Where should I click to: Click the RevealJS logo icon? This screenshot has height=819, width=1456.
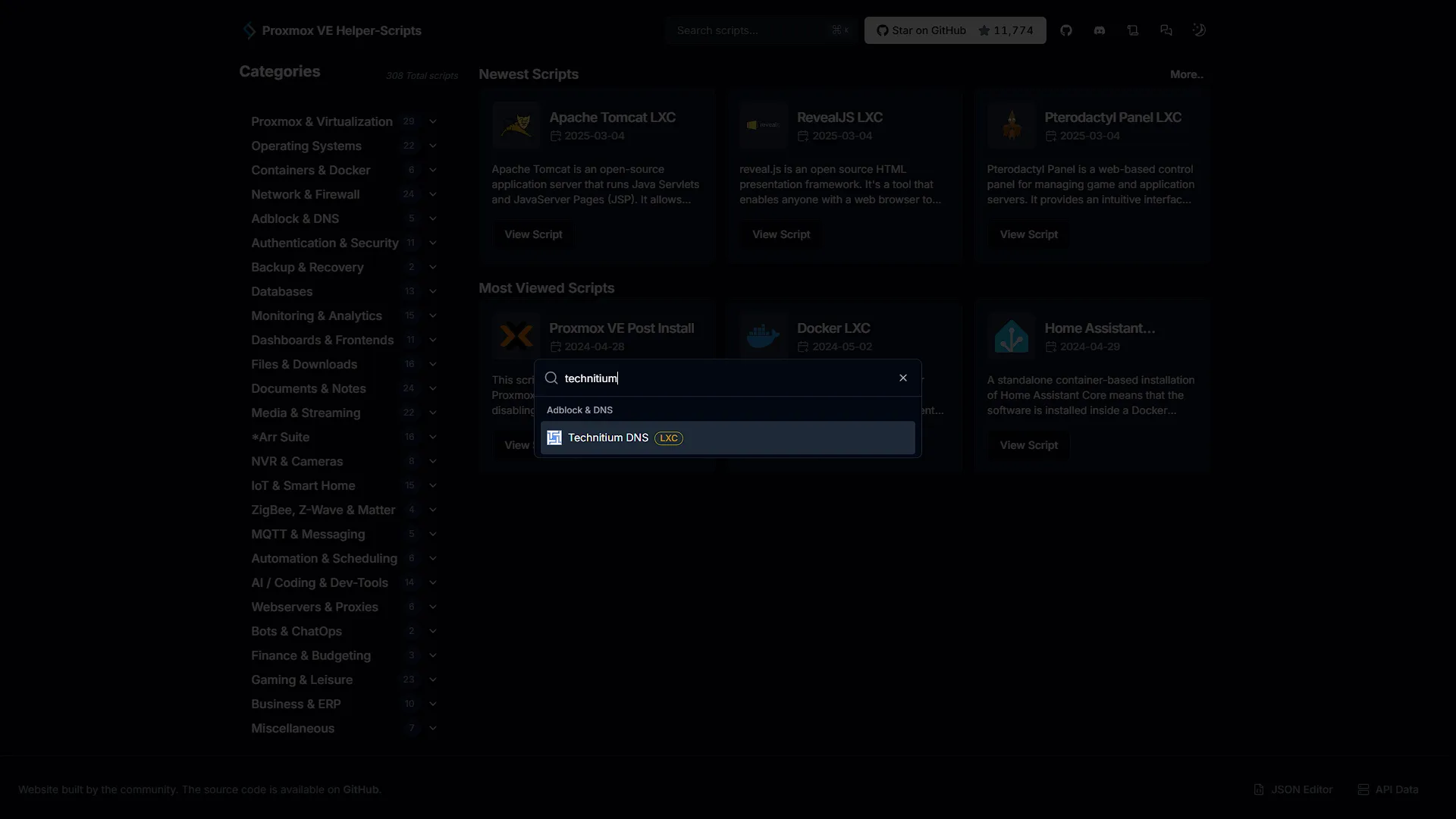pos(764,125)
